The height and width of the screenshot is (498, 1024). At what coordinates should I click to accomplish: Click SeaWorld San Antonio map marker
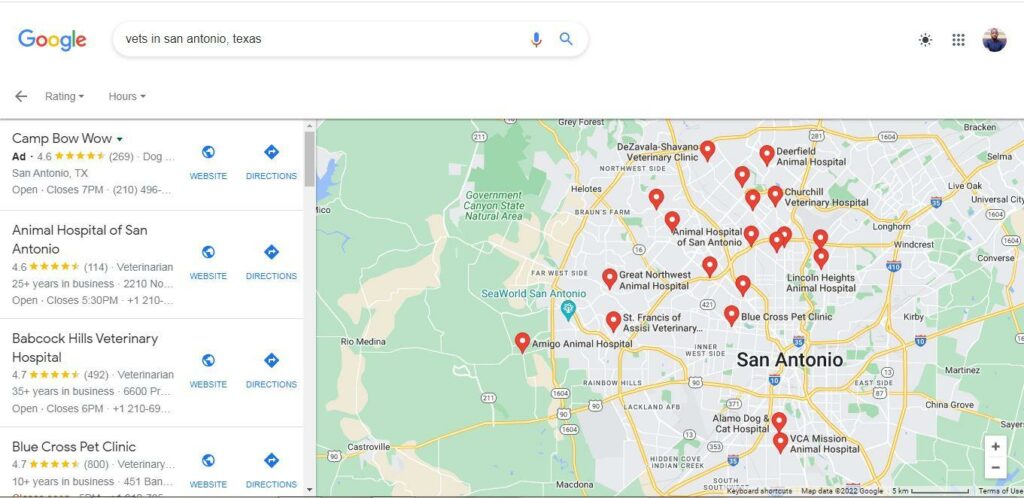tap(568, 310)
